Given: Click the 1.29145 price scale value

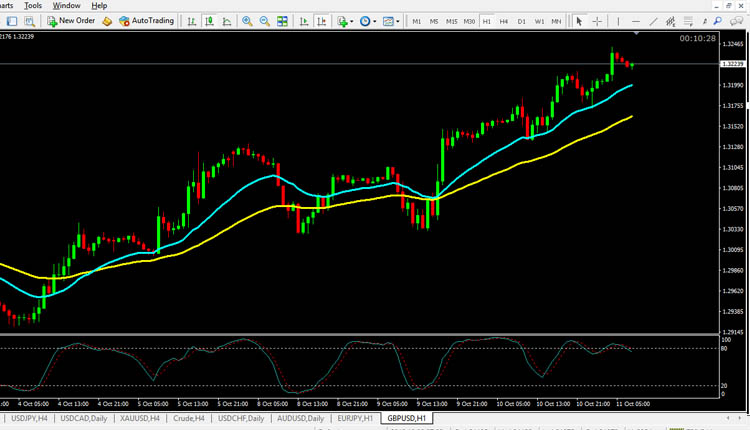Looking at the screenshot, I should click(x=733, y=332).
